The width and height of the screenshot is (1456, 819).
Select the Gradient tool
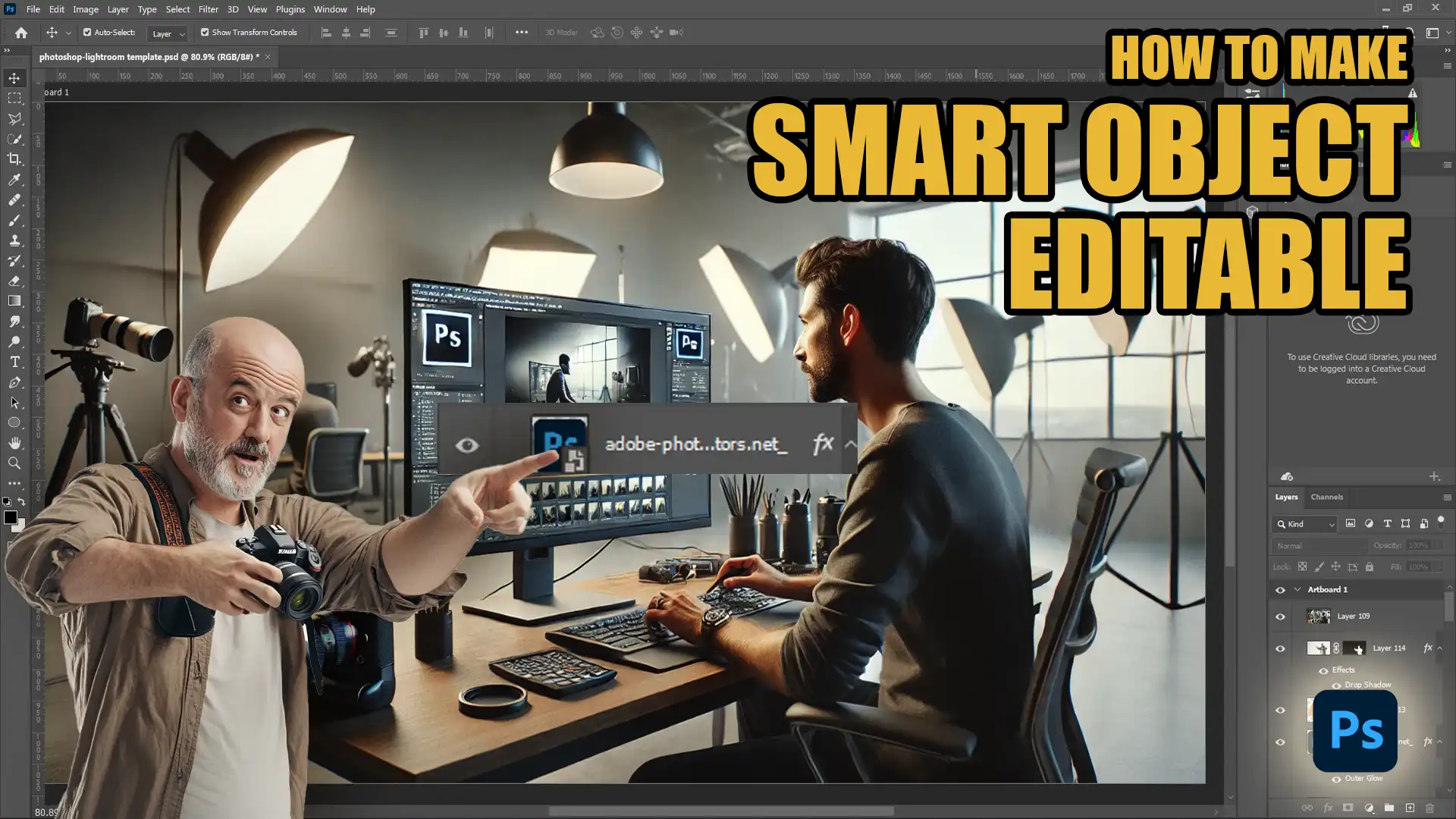pos(14,301)
